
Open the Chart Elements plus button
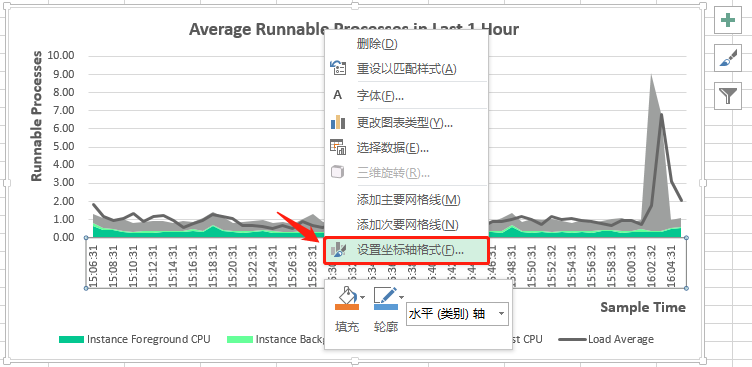(728, 21)
